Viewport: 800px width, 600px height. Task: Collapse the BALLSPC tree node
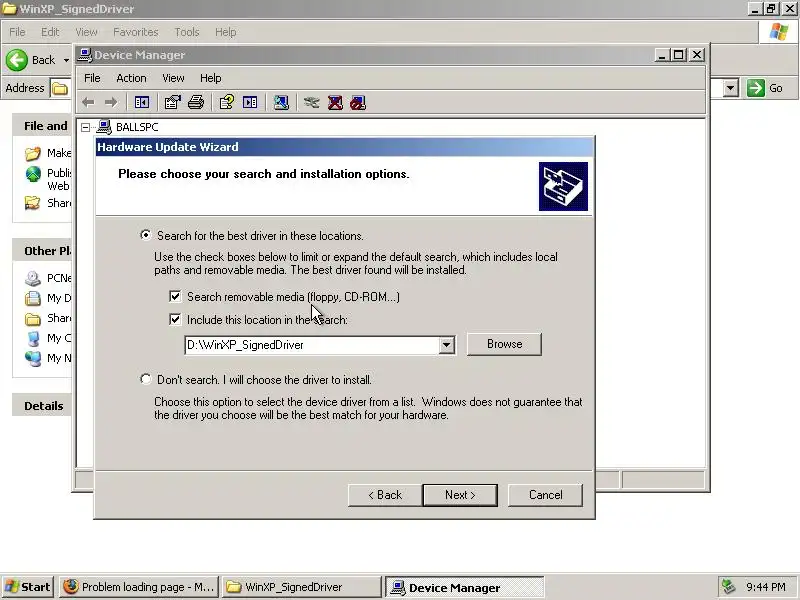85,127
